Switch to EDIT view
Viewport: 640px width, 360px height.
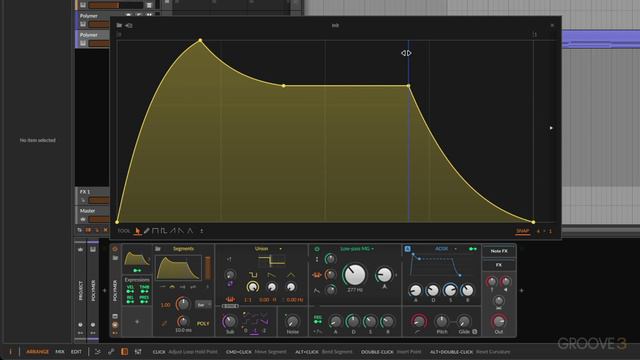point(76,351)
